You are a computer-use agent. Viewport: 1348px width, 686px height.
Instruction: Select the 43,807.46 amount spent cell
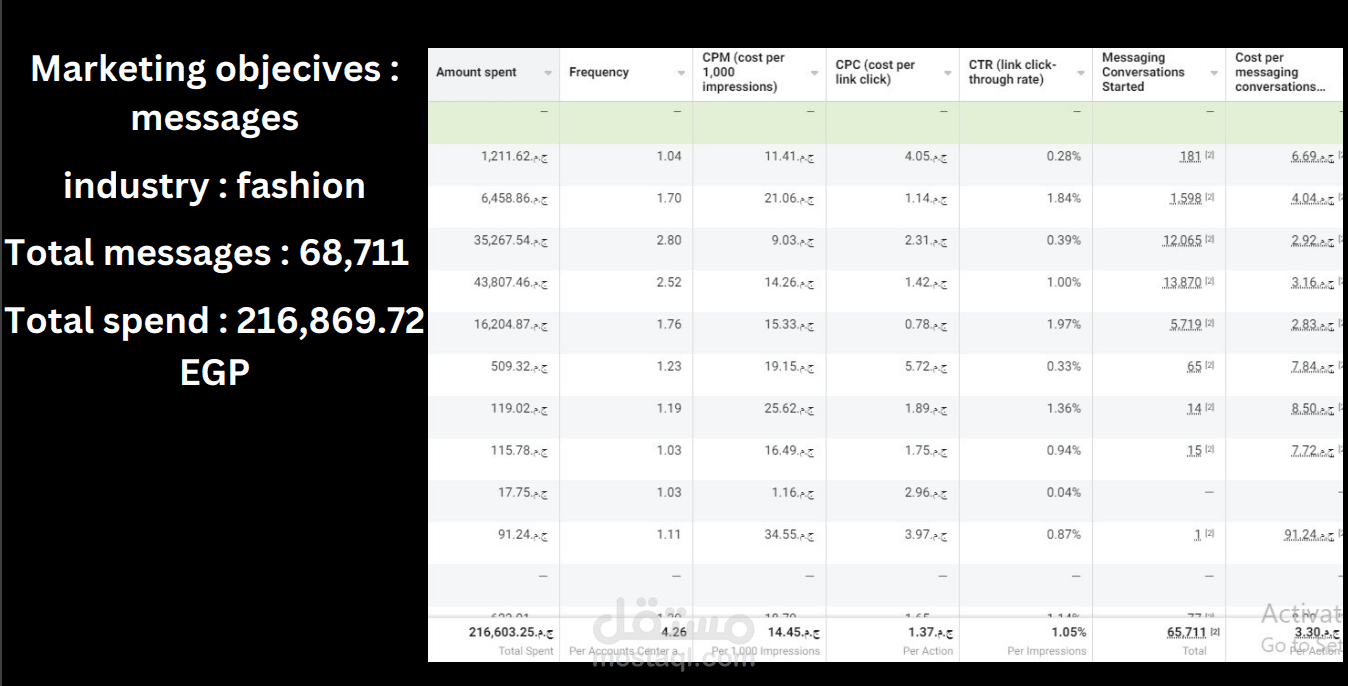click(493, 282)
